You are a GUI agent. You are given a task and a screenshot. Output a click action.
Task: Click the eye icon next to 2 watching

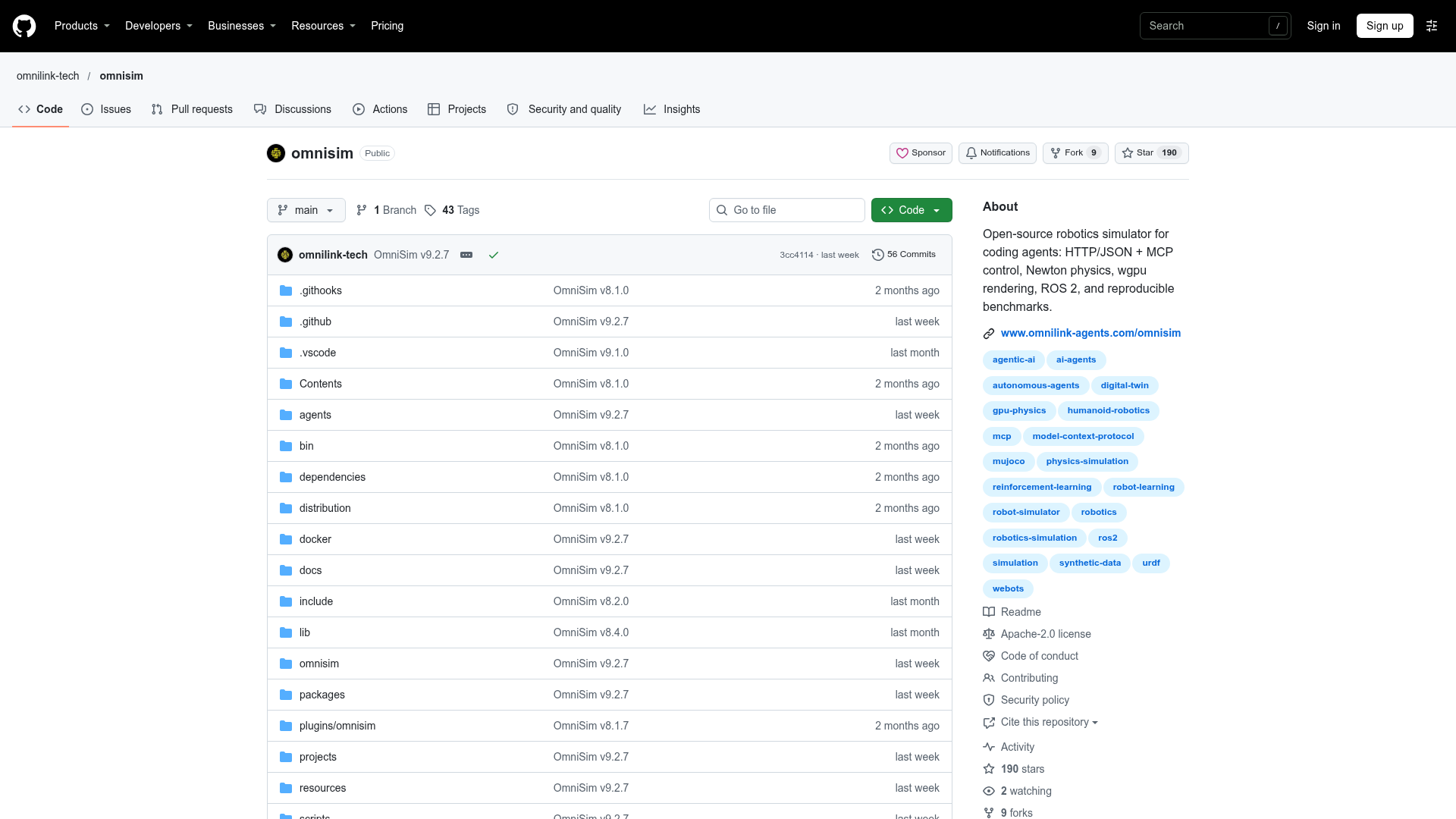tap(989, 791)
